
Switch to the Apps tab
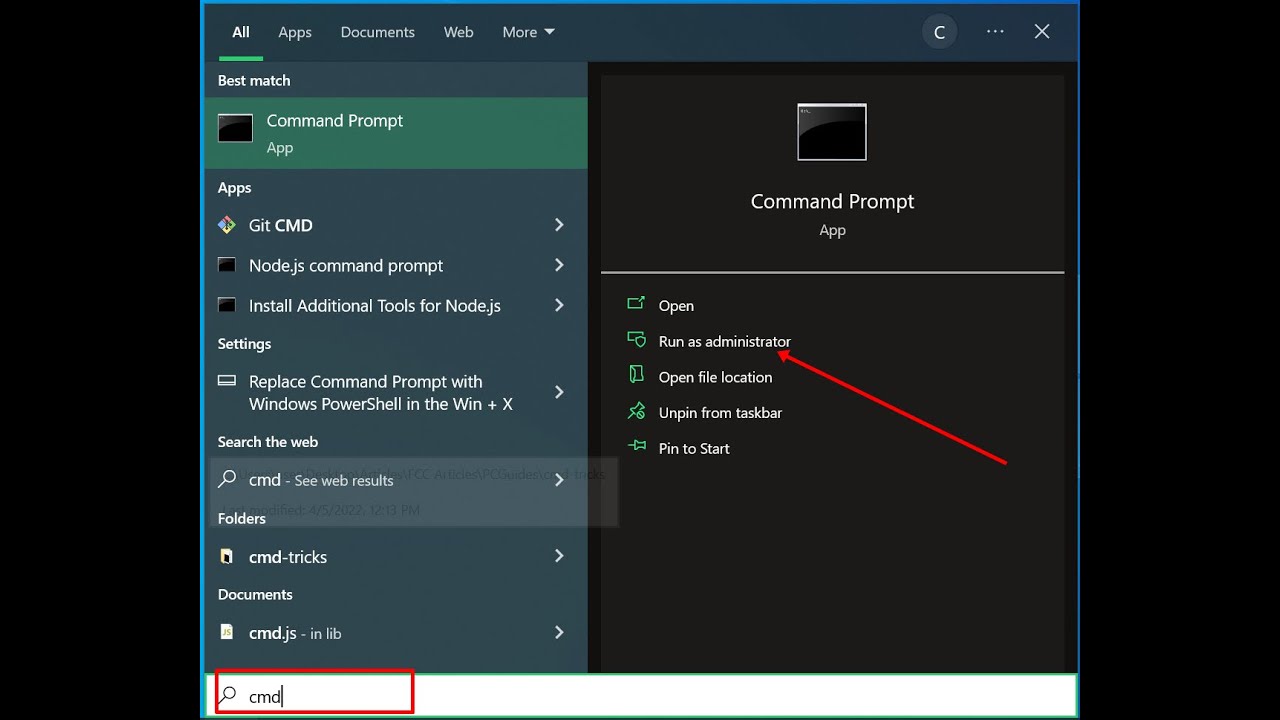point(295,32)
